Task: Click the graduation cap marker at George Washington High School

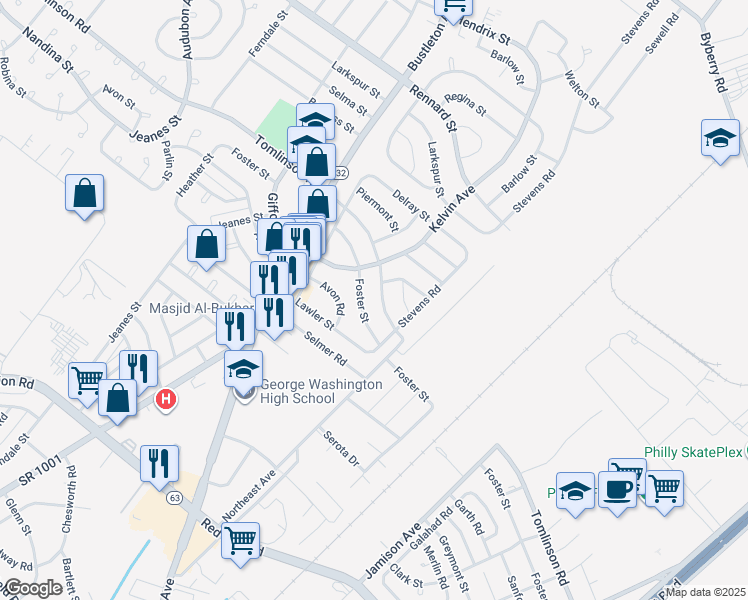Action: tap(243, 373)
